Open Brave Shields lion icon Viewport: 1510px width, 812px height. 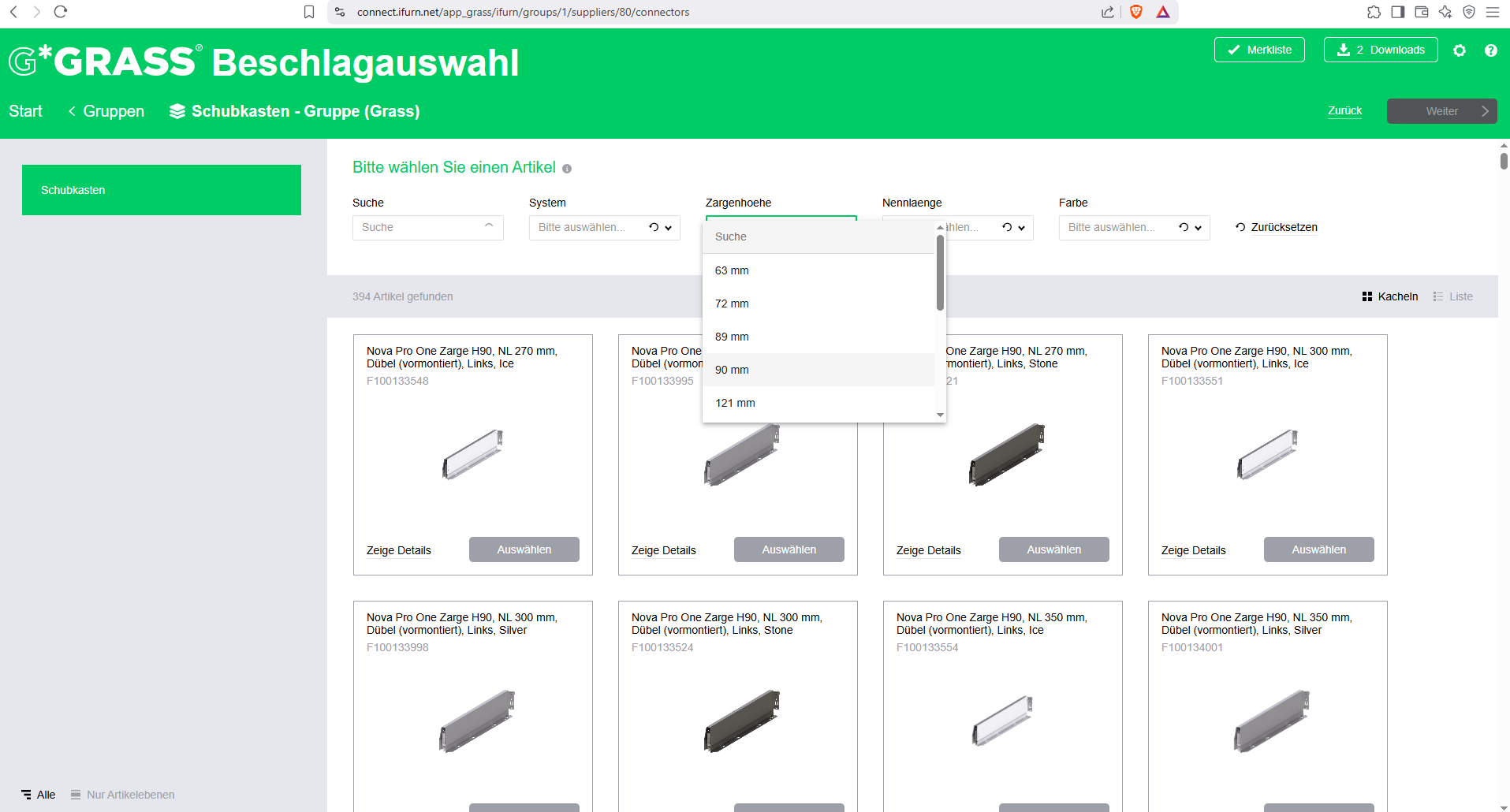coord(1136,12)
